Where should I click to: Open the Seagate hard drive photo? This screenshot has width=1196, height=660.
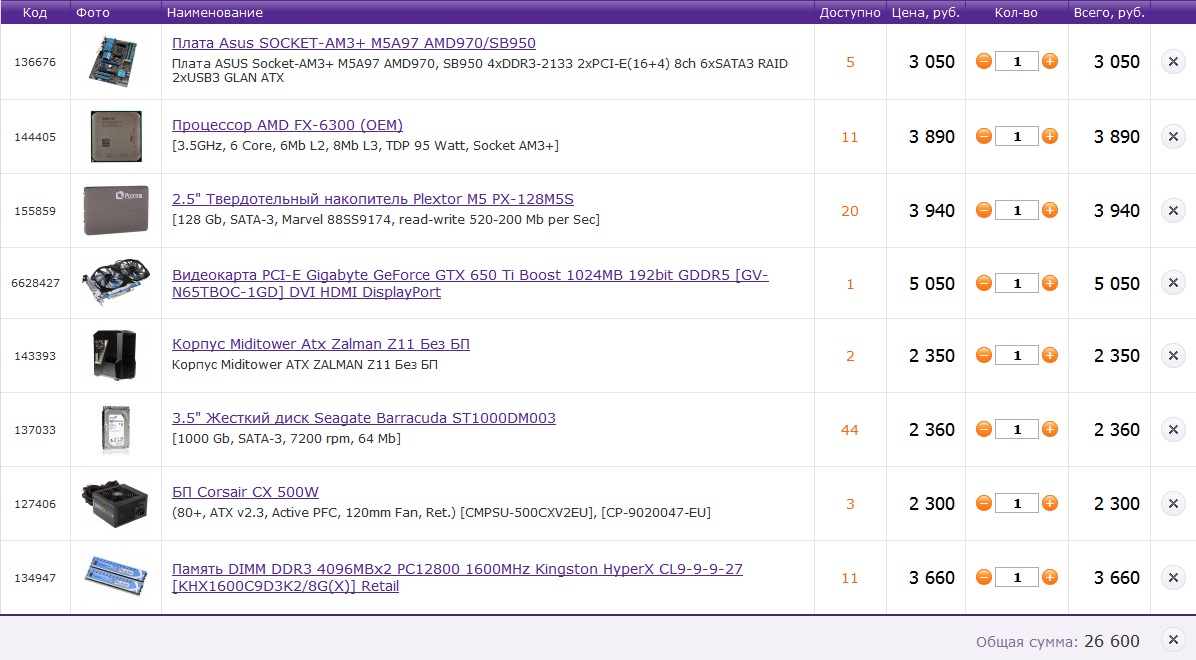pos(116,430)
